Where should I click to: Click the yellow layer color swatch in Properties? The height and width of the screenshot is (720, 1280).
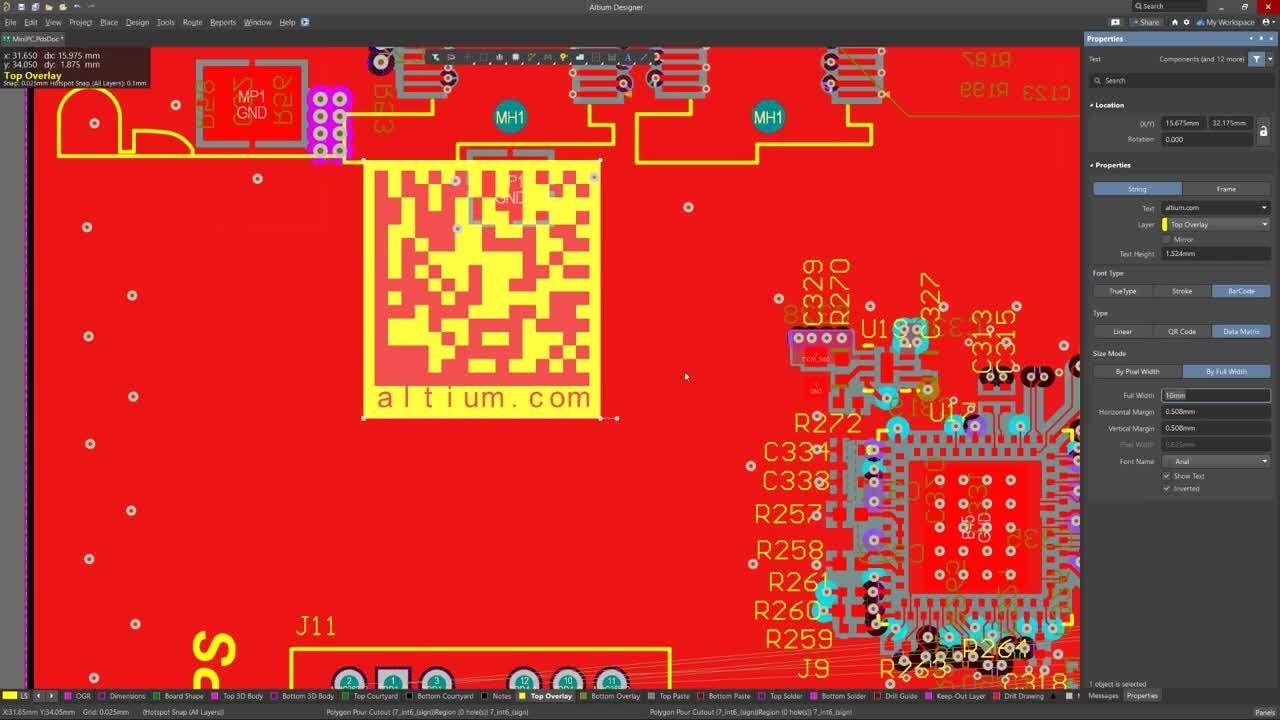point(1165,225)
